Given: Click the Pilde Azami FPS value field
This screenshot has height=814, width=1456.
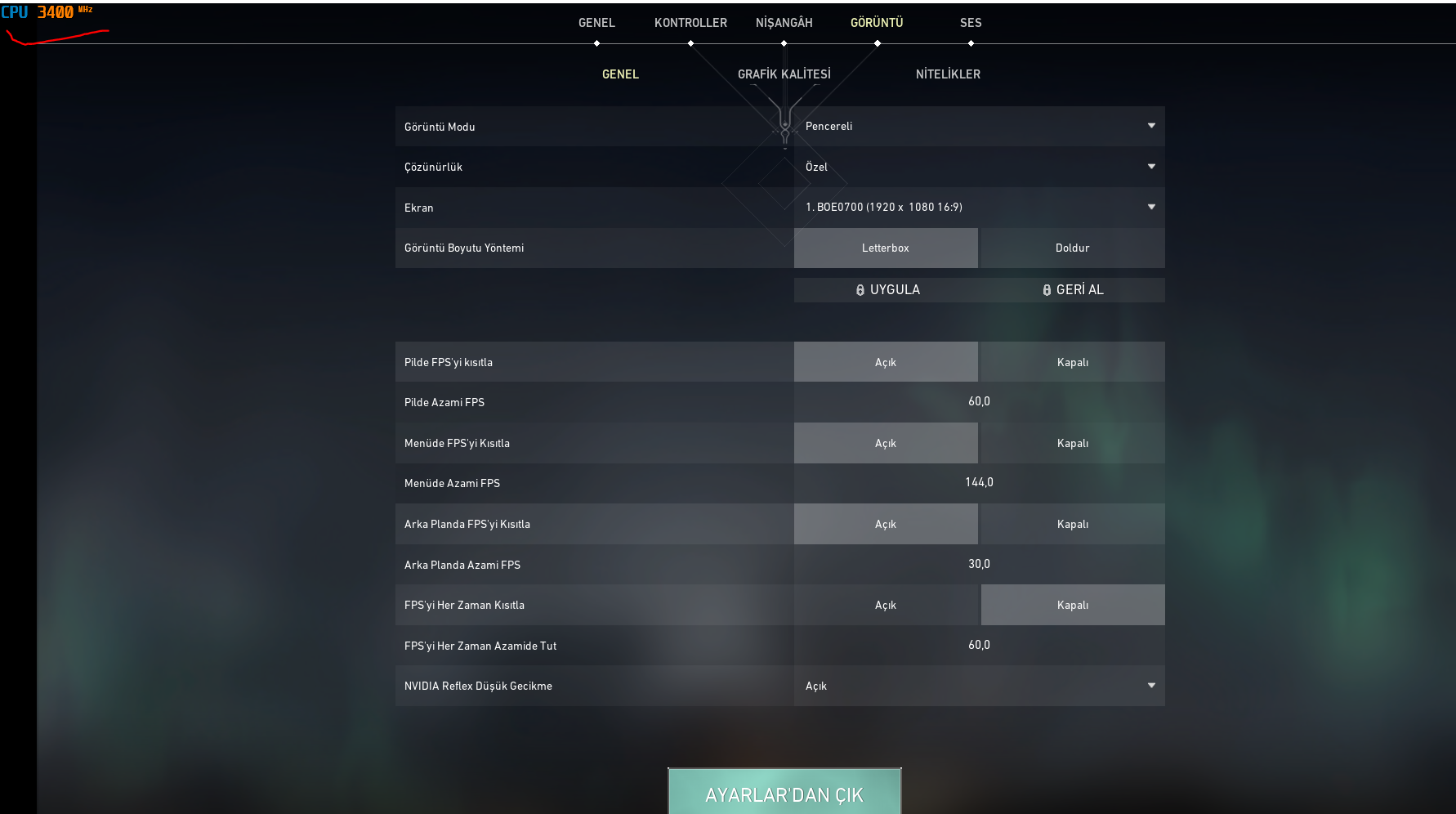Looking at the screenshot, I should tap(979, 402).
